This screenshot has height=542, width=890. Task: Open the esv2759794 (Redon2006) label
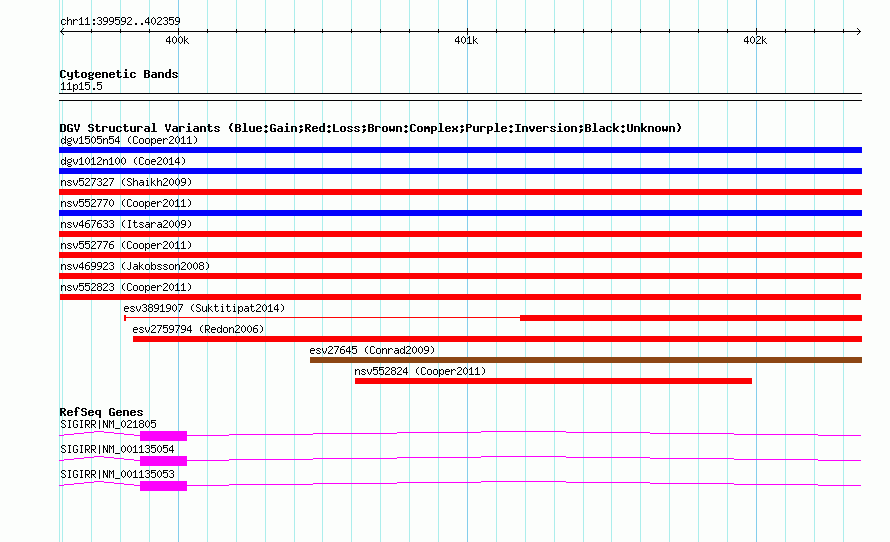coord(198,329)
